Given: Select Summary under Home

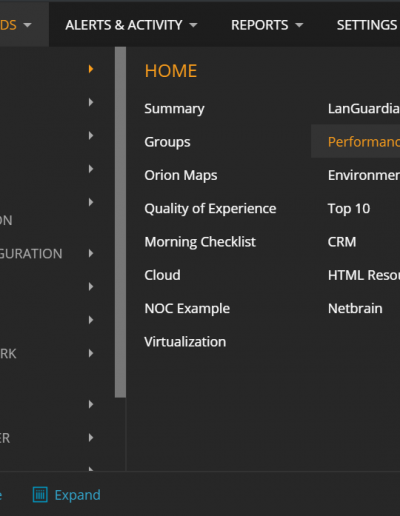Looking at the screenshot, I should (x=174, y=109).
